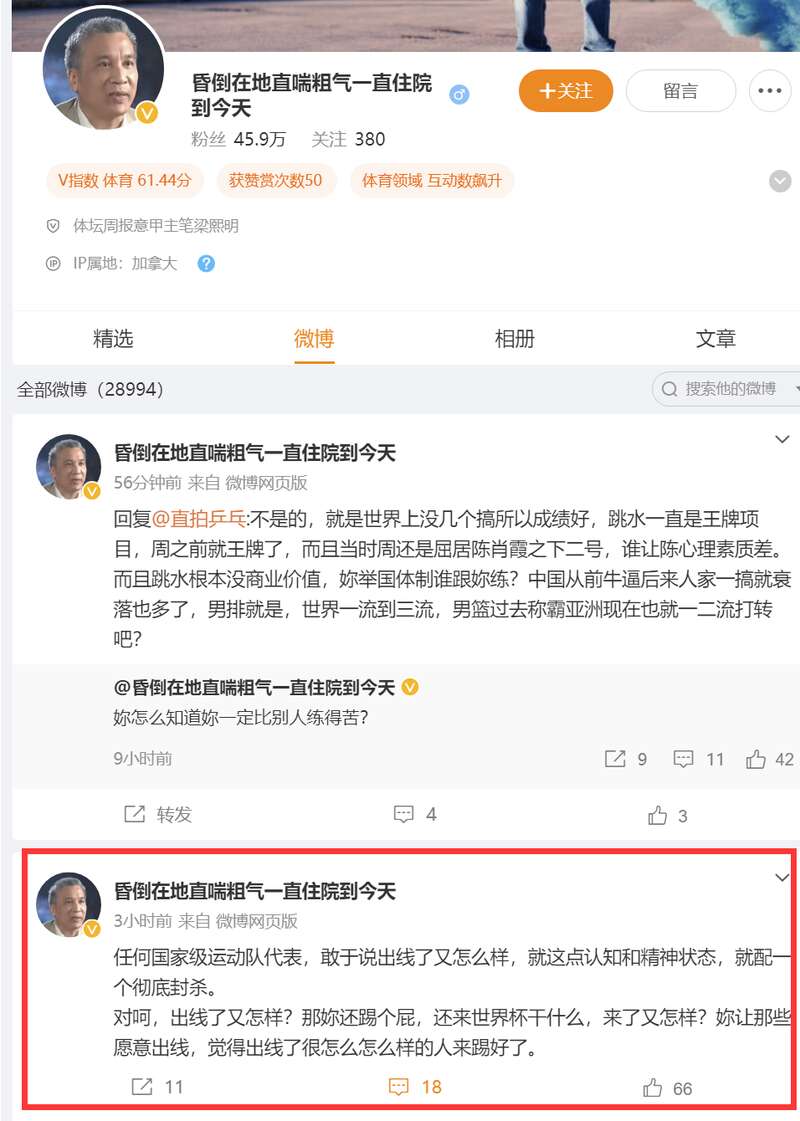
Task: Open dropdown chevron on the highlighted post
Action: tap(782, 877)
